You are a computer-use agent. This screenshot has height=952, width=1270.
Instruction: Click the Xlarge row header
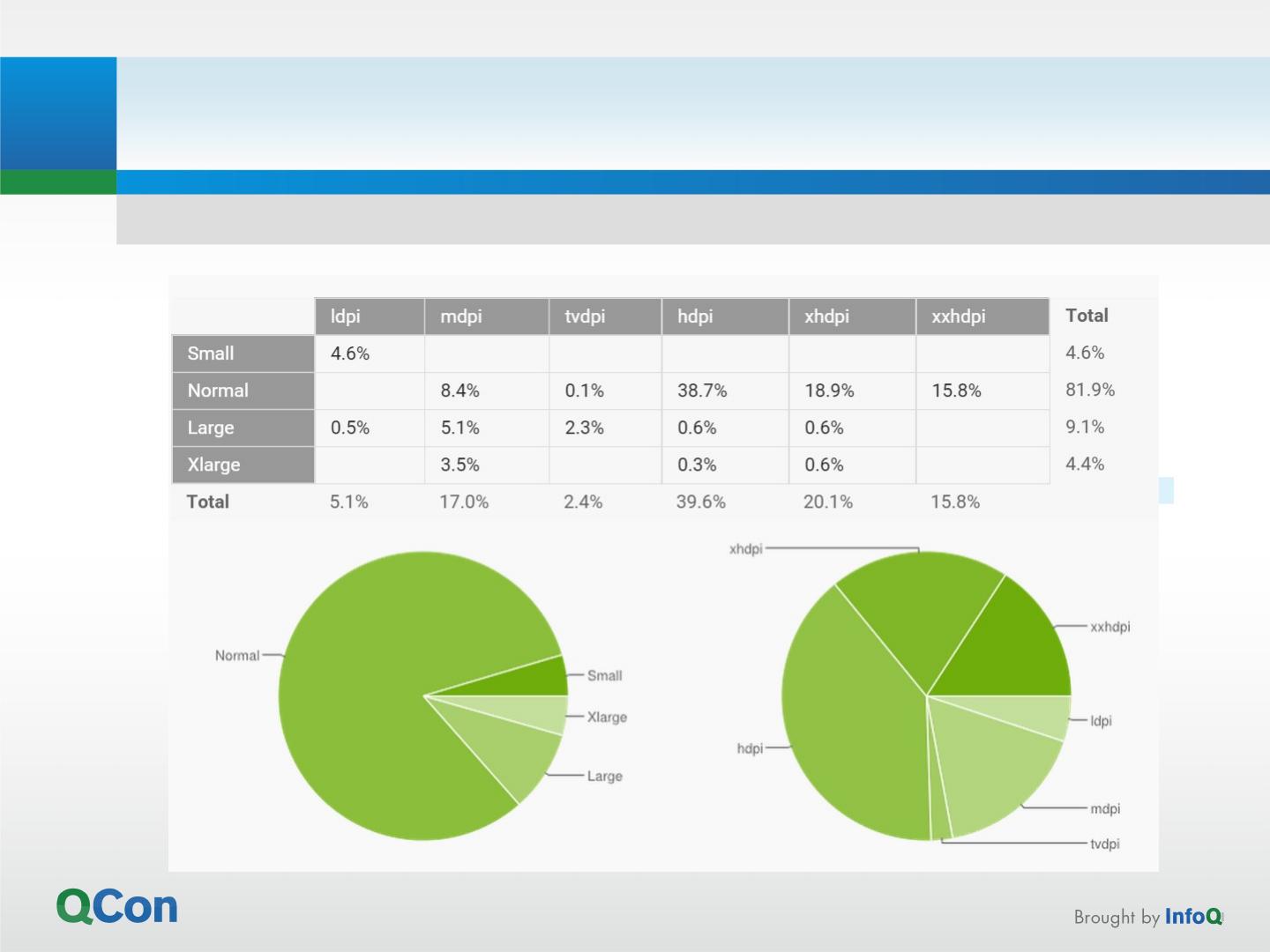click(243, 465)
